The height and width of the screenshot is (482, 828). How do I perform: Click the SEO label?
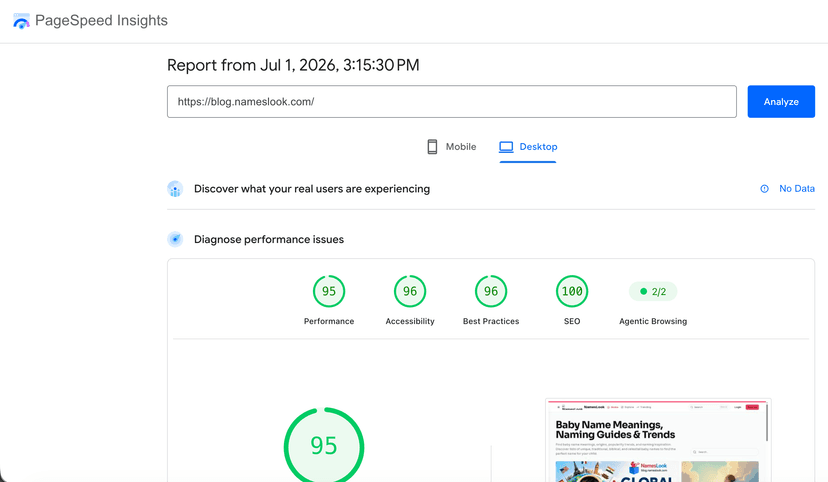572,321
